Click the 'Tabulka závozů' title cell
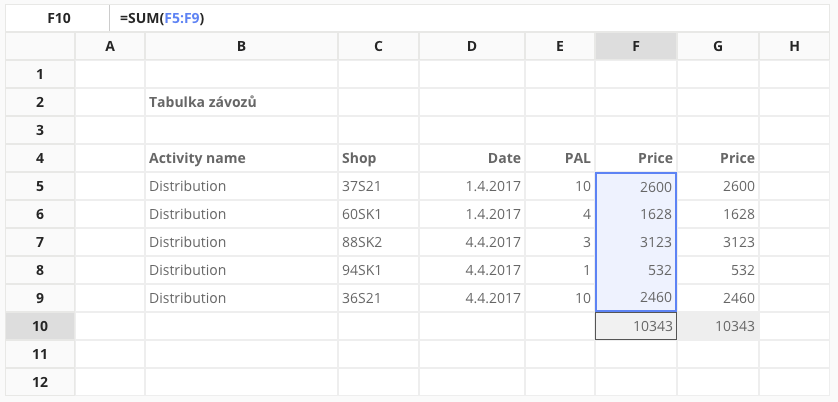The image size is (838, 402). (x=241, y=102)
